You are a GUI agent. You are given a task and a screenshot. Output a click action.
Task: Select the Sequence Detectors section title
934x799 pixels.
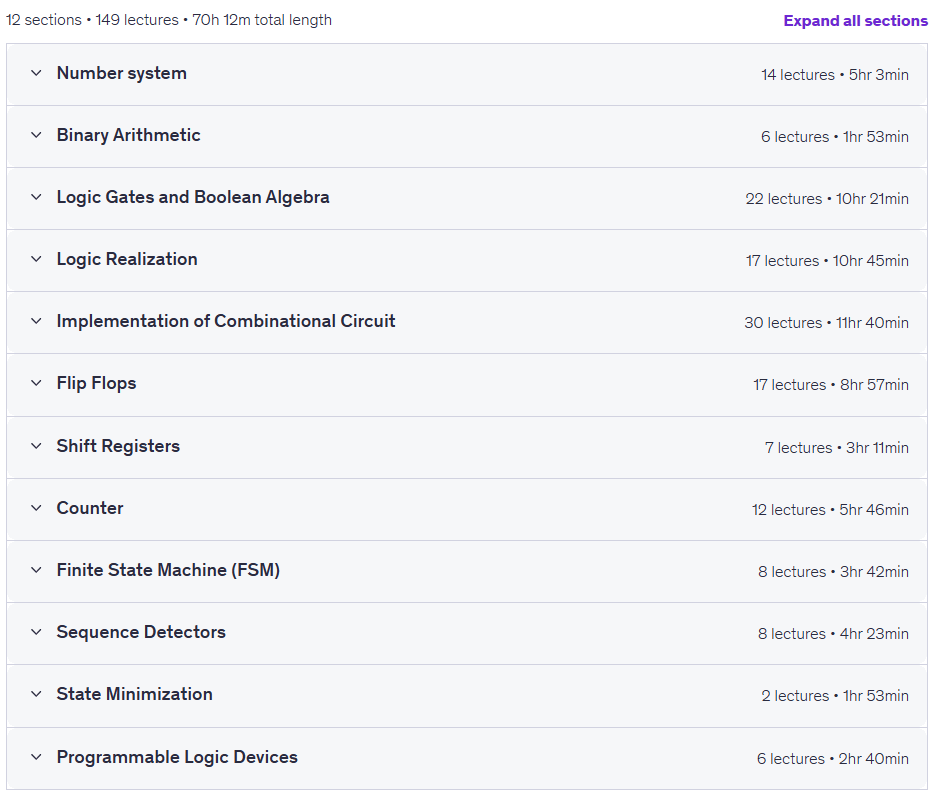tap(141, 632)
